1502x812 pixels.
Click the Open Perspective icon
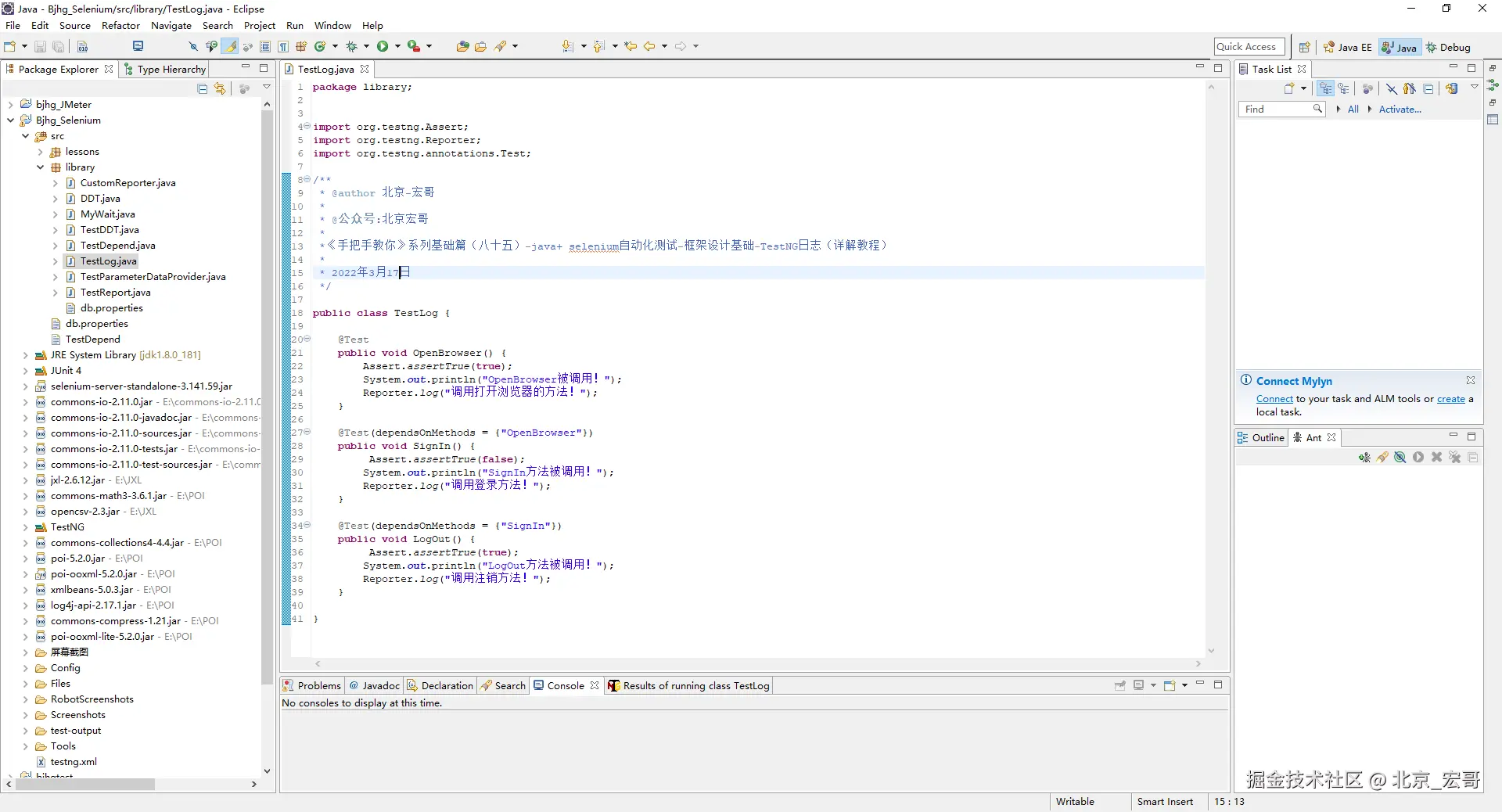1304,47
